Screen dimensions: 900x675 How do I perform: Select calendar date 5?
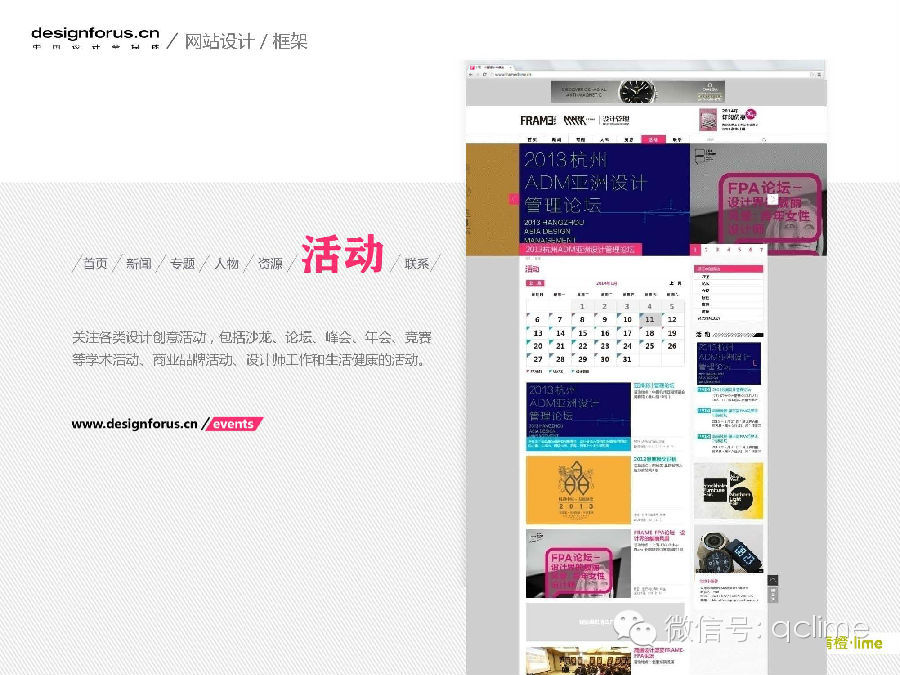click(x=672, y=306)
